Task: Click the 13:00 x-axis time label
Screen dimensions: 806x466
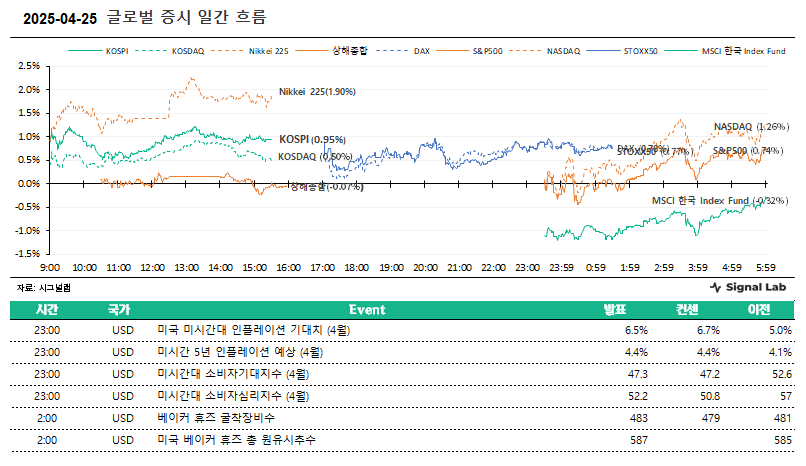Action: (187, 268)
